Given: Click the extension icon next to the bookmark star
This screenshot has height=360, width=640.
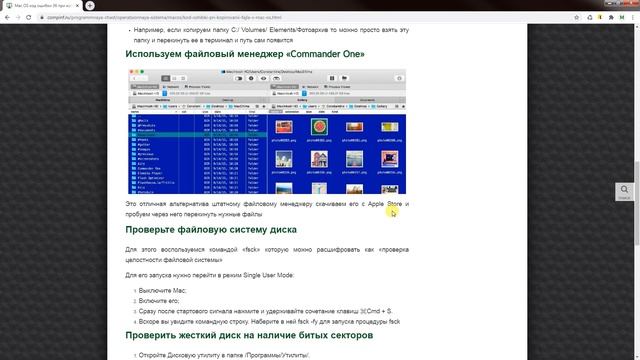Looking at the screenshot, I should coord(589,18).
